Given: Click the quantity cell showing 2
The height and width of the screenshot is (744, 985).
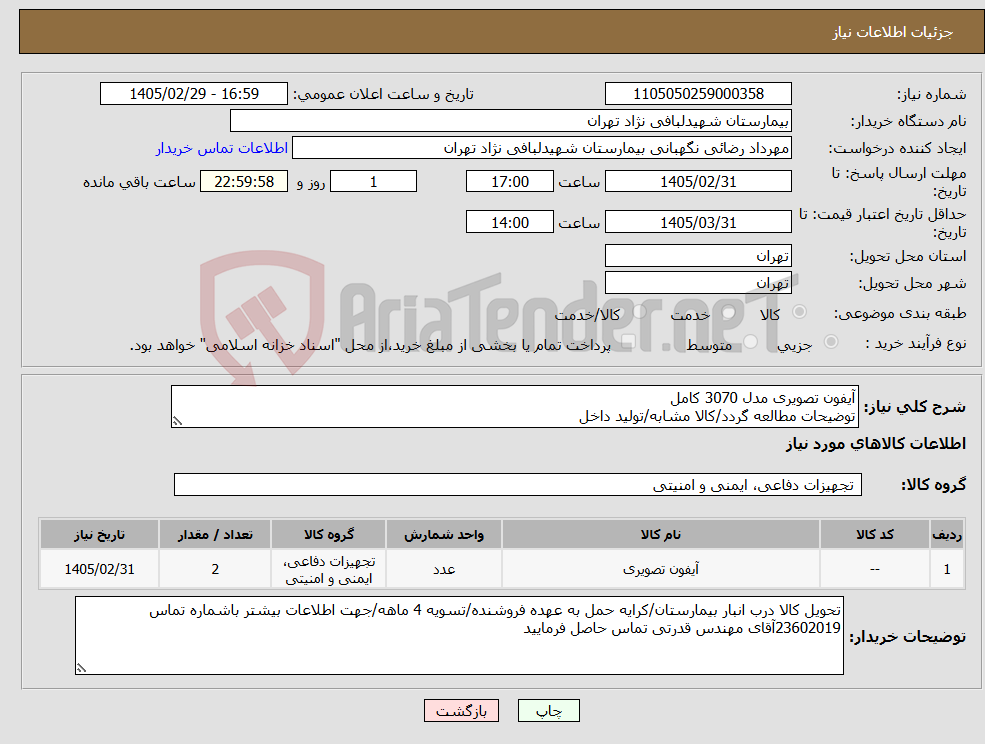Looking at the screenshot, I should point(215,569).
